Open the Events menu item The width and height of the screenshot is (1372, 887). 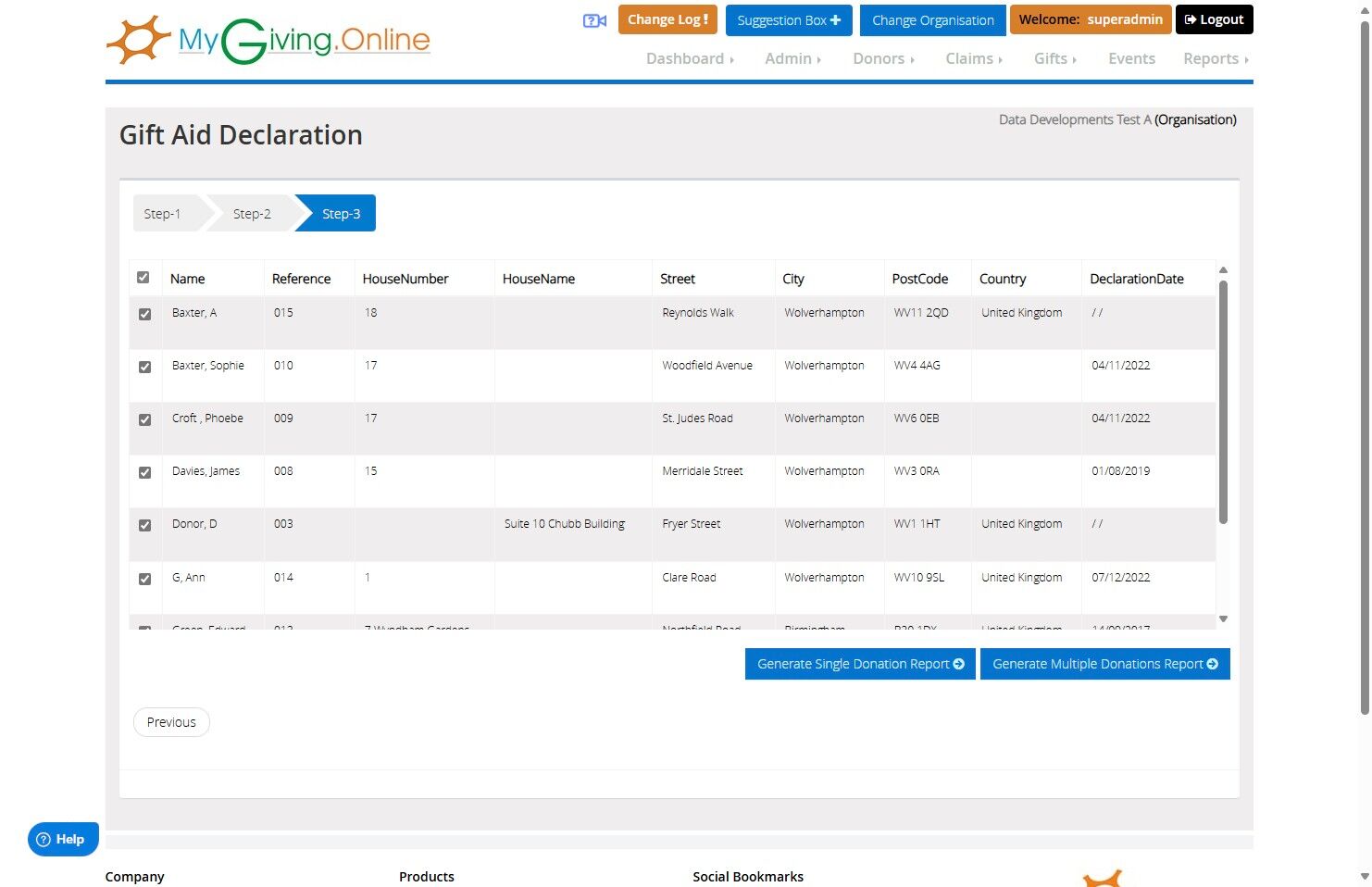(x=1131, y=58)
